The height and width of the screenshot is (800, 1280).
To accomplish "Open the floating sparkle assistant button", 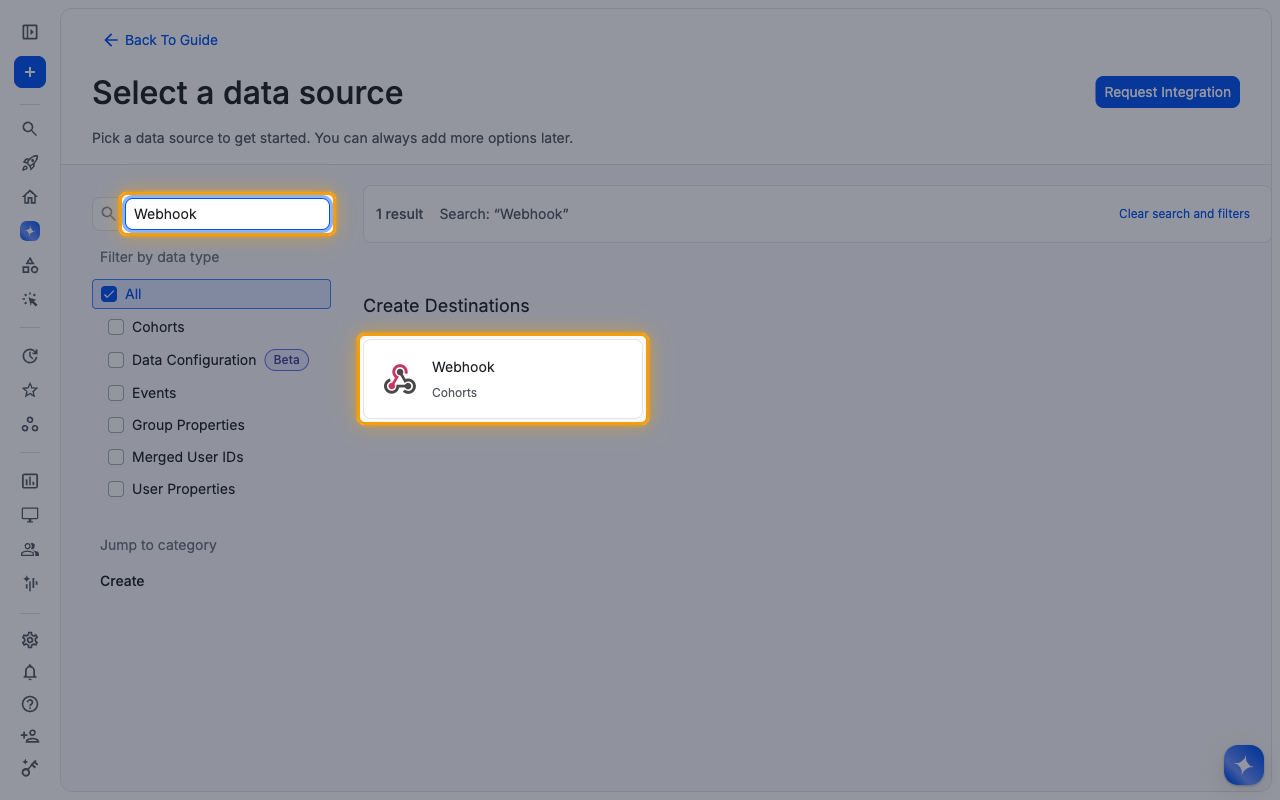I will 1244,765.
